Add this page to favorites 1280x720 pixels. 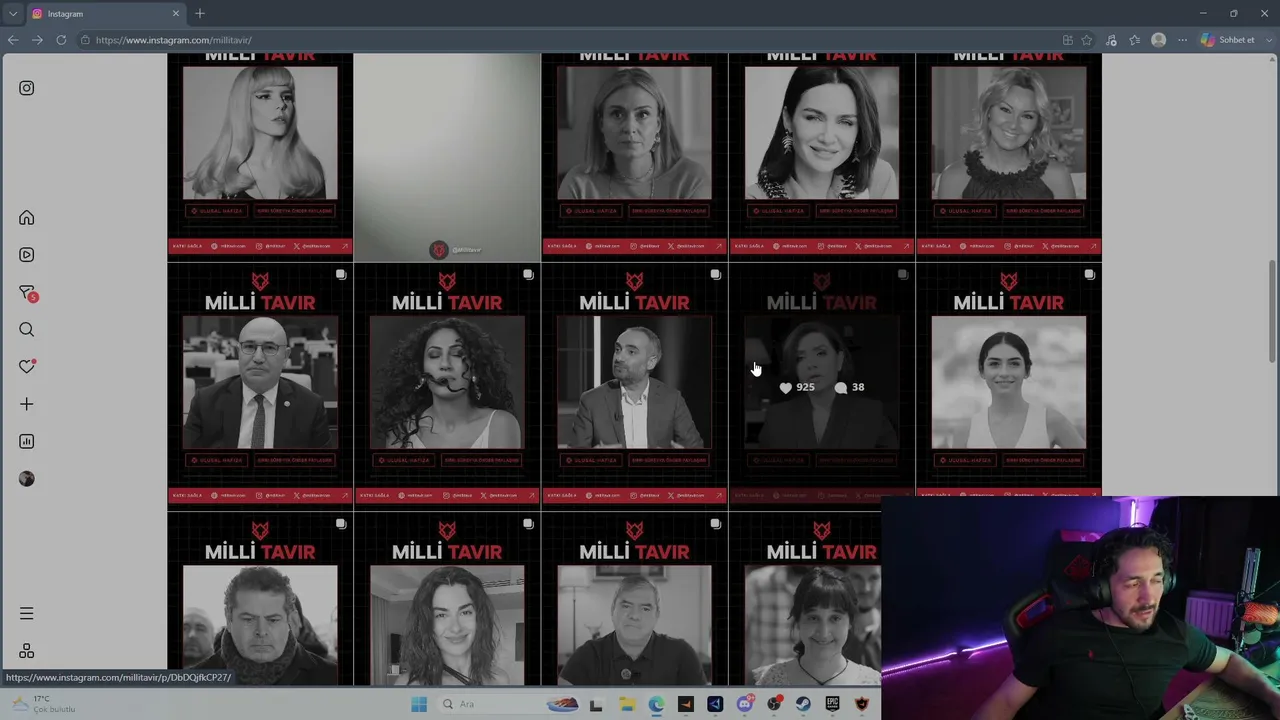click(x=1087, y=40)
